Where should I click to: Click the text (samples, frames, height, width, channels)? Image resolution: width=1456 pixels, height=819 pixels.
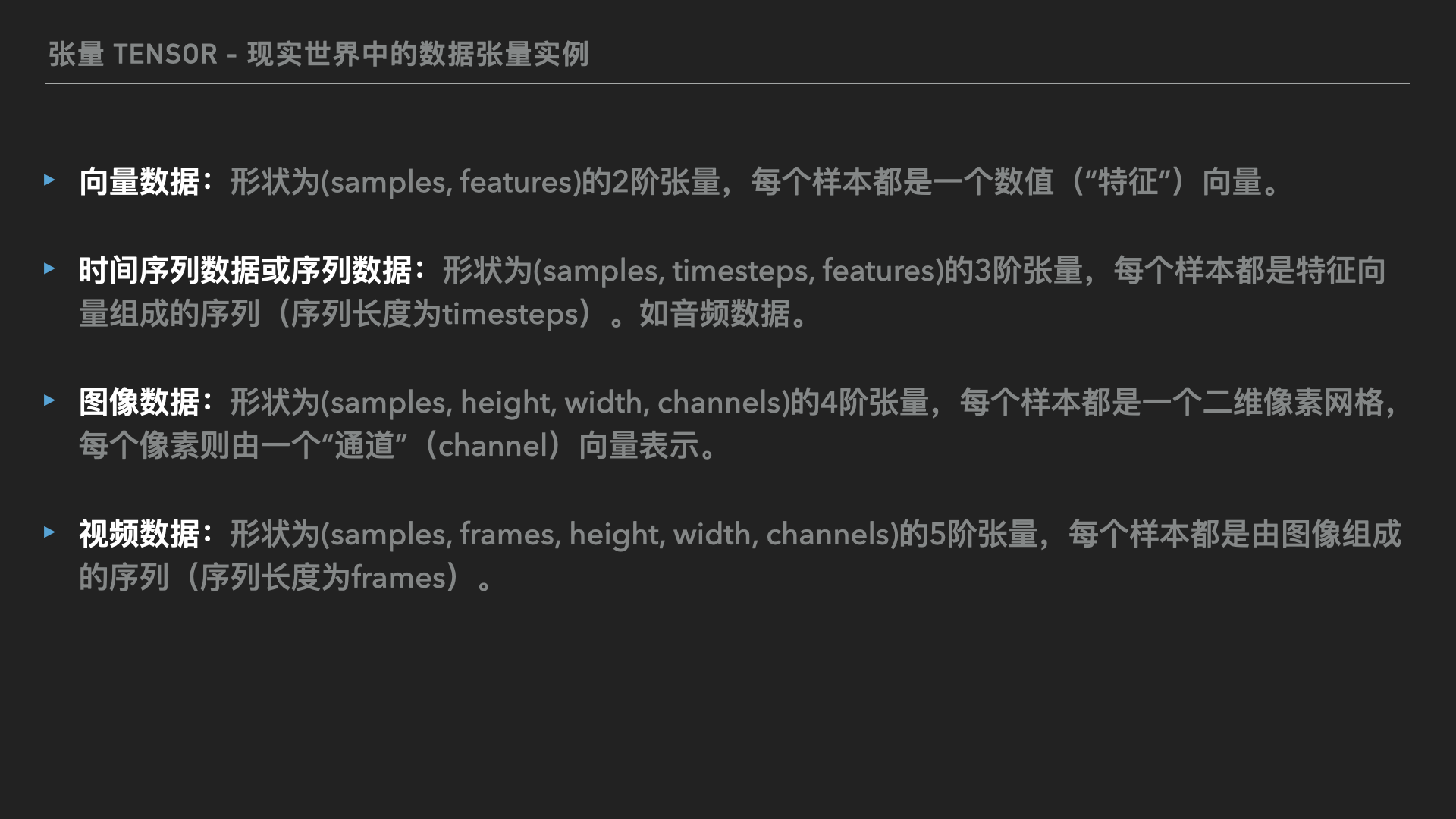(x=610, y=535)
